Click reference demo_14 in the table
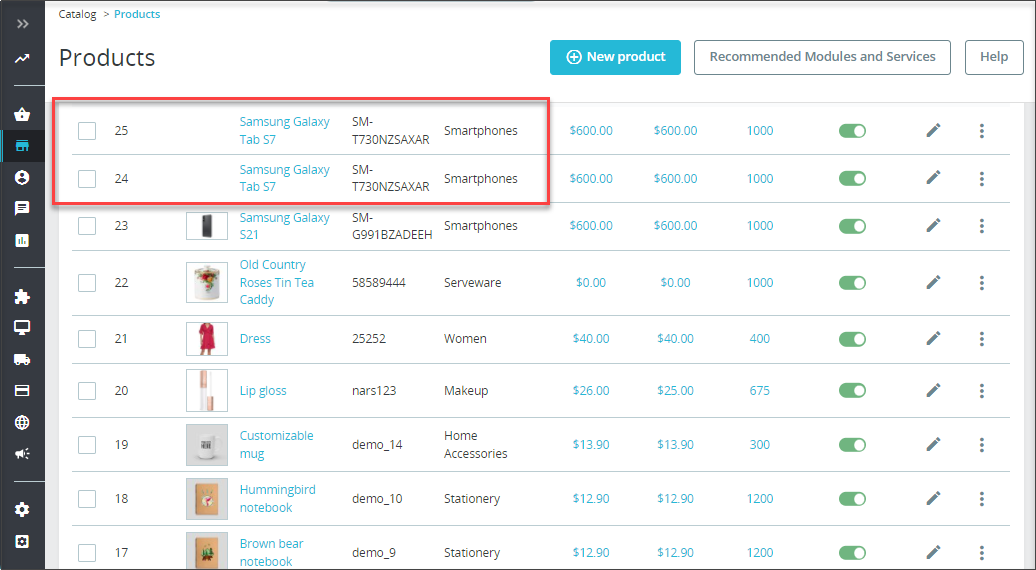 (377, 445)
